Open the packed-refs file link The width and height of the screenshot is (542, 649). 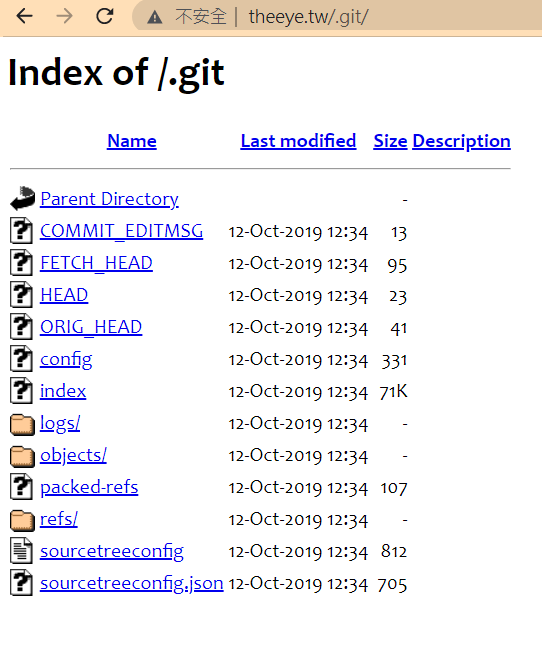tap(89, 487)
